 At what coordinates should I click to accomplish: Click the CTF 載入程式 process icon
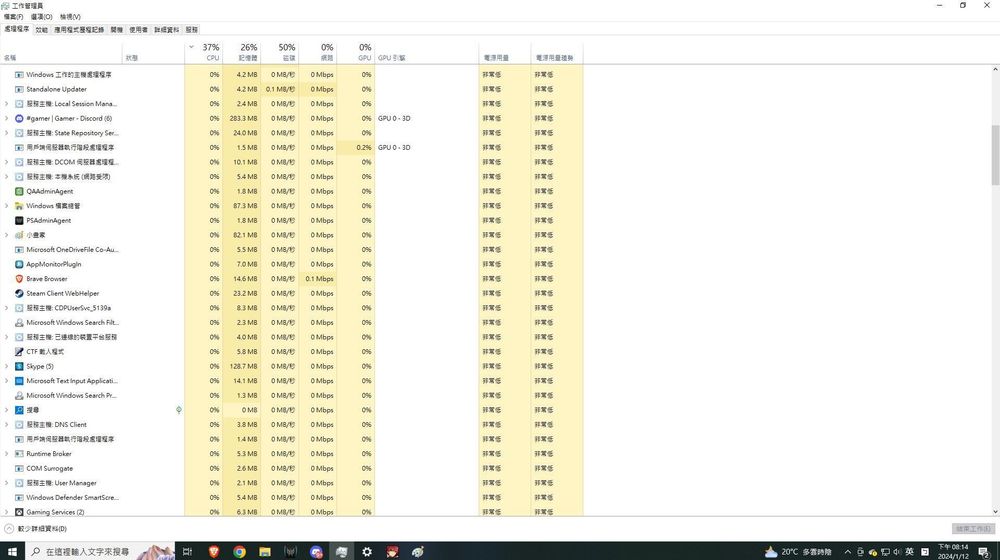19,352
